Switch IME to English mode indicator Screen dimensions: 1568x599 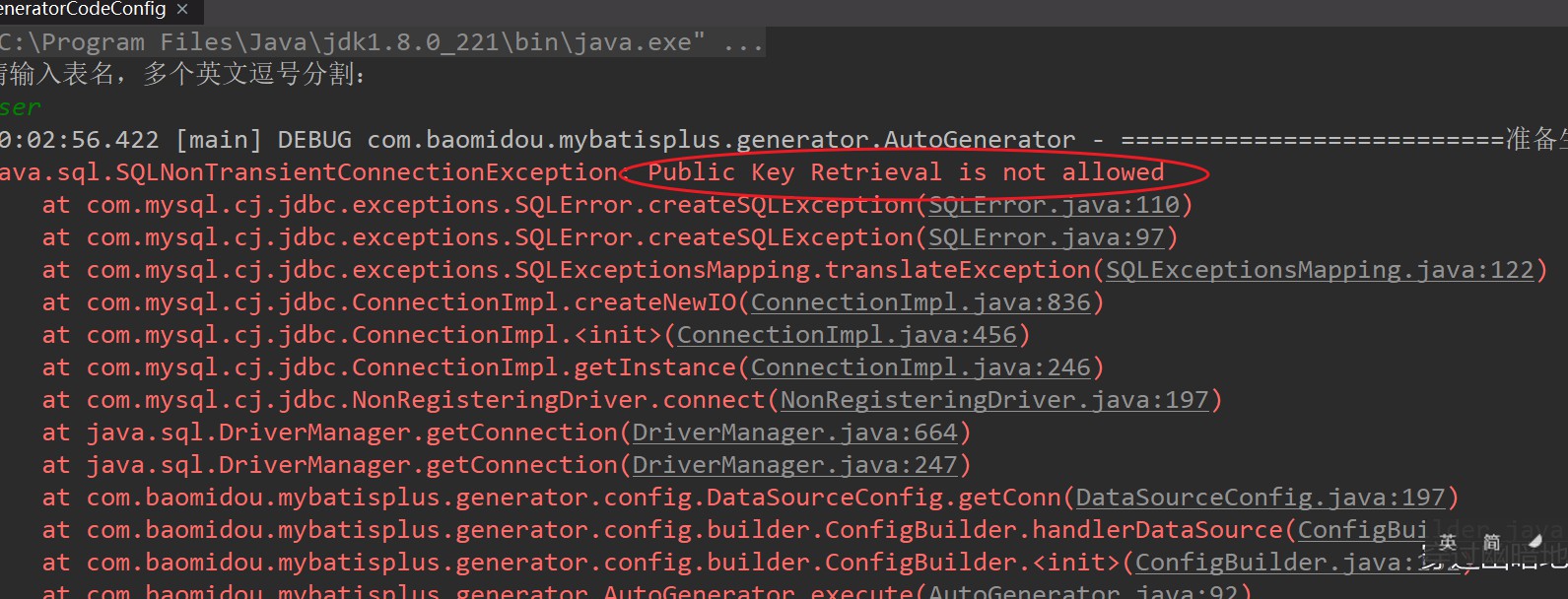(x=1448, y=542)
